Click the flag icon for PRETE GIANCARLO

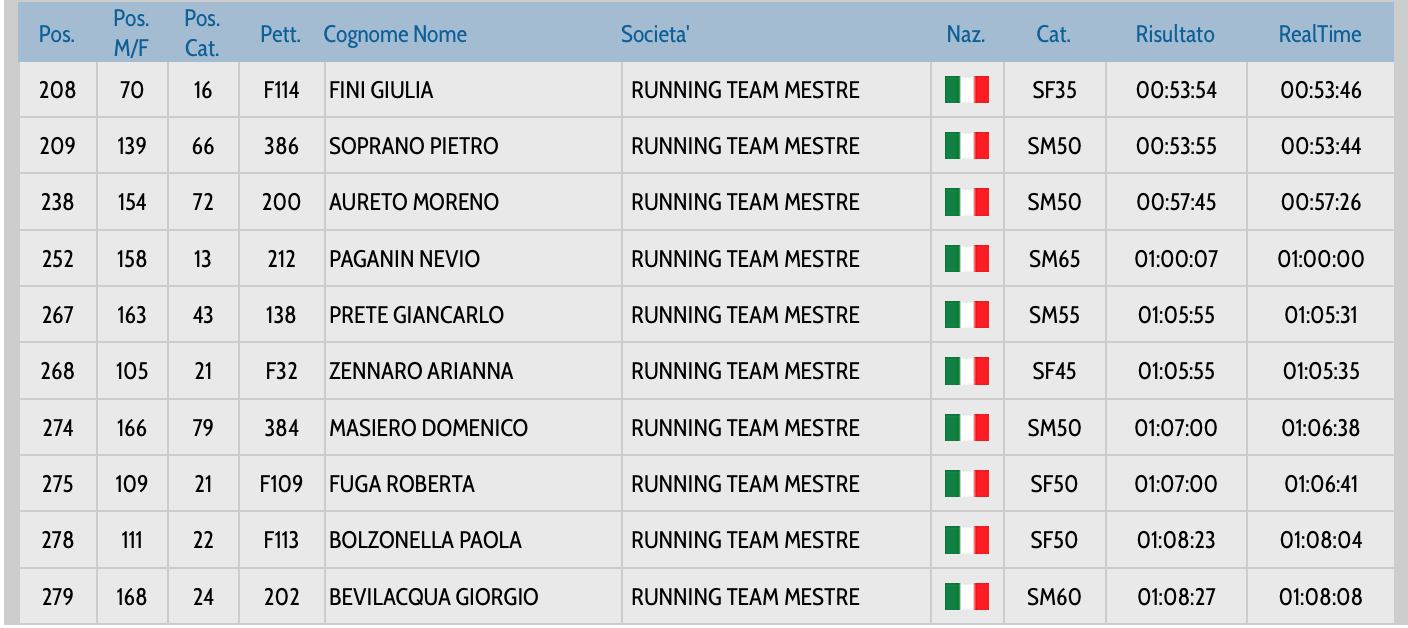point(966,315)
